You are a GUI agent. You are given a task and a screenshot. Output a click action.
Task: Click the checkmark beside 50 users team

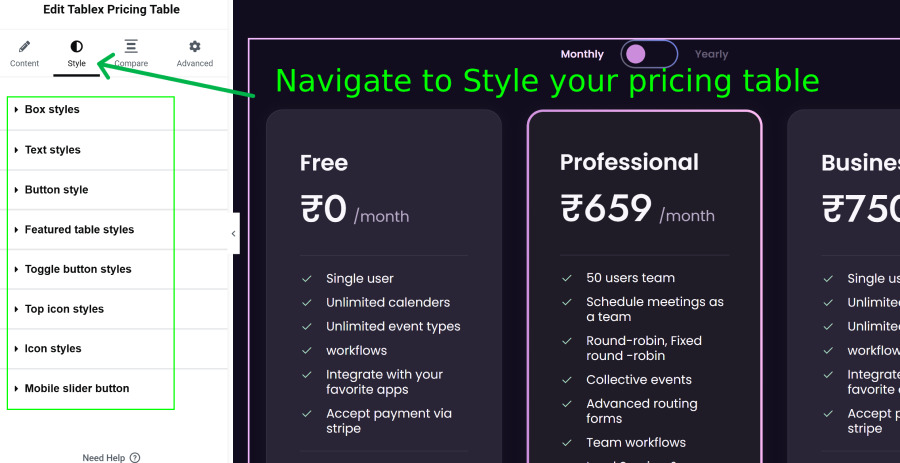pos(567,278)
